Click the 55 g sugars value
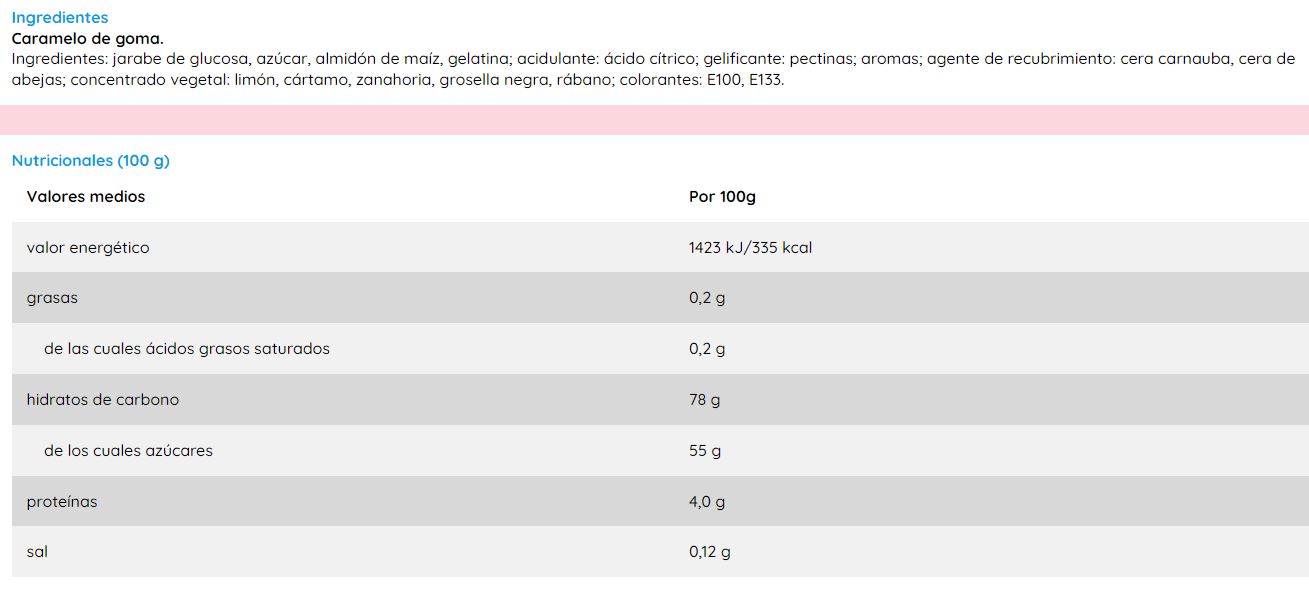 (705, 451)
